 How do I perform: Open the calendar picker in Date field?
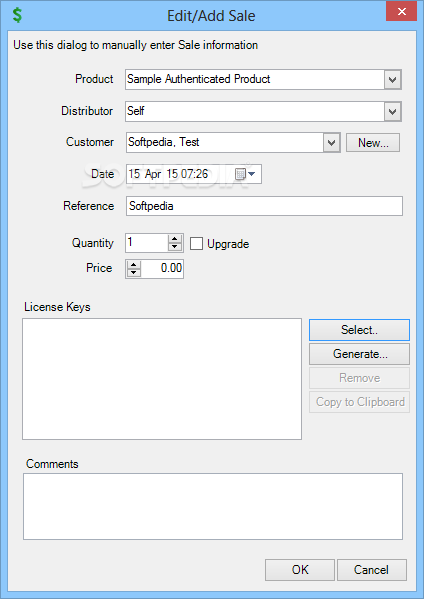pyautogui.click(x=245, y=174)
